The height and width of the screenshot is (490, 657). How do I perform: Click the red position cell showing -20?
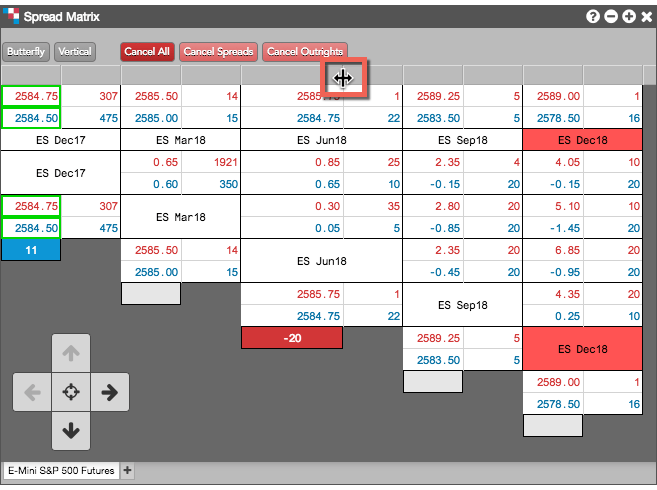pyautogui.click(x=292, y=338)
